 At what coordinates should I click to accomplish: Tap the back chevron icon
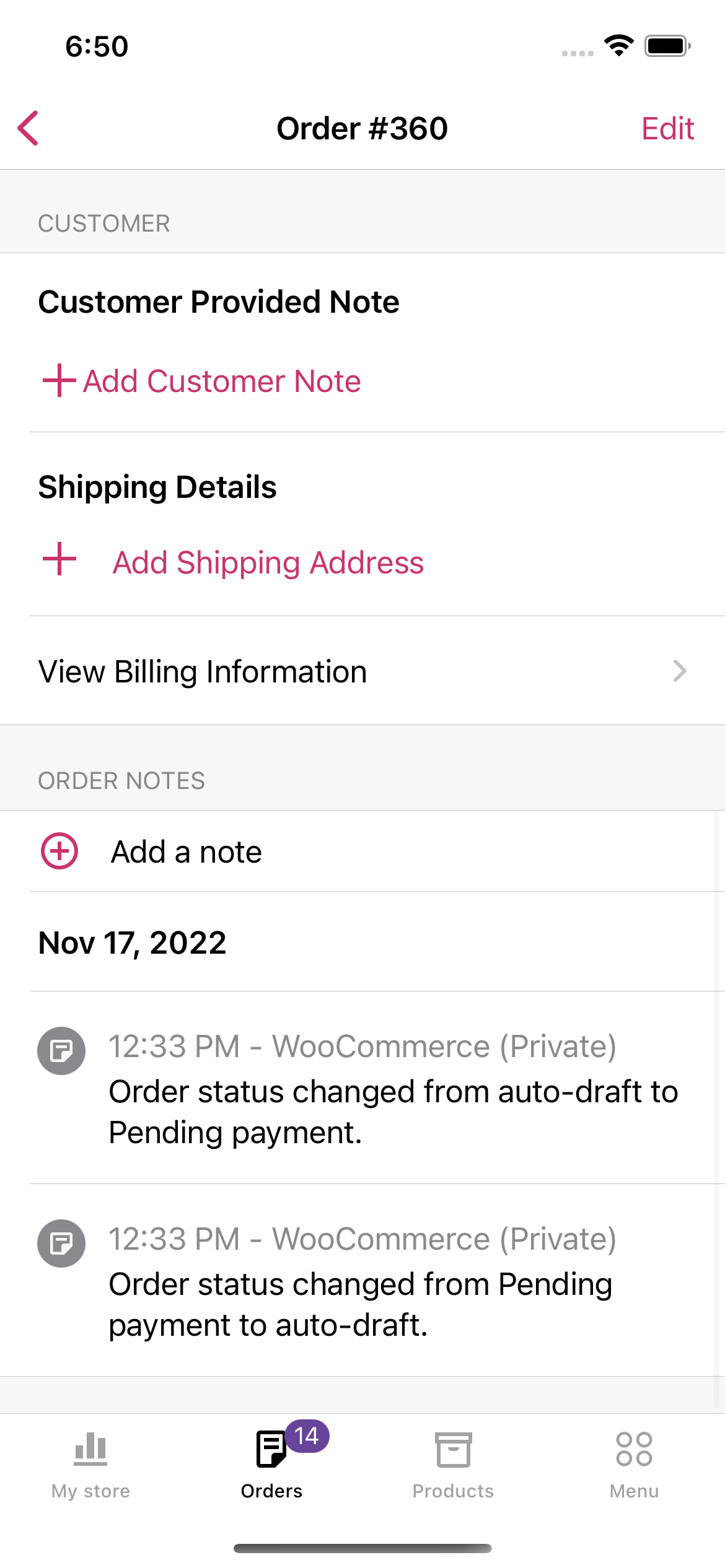click(x=29, y=128)
